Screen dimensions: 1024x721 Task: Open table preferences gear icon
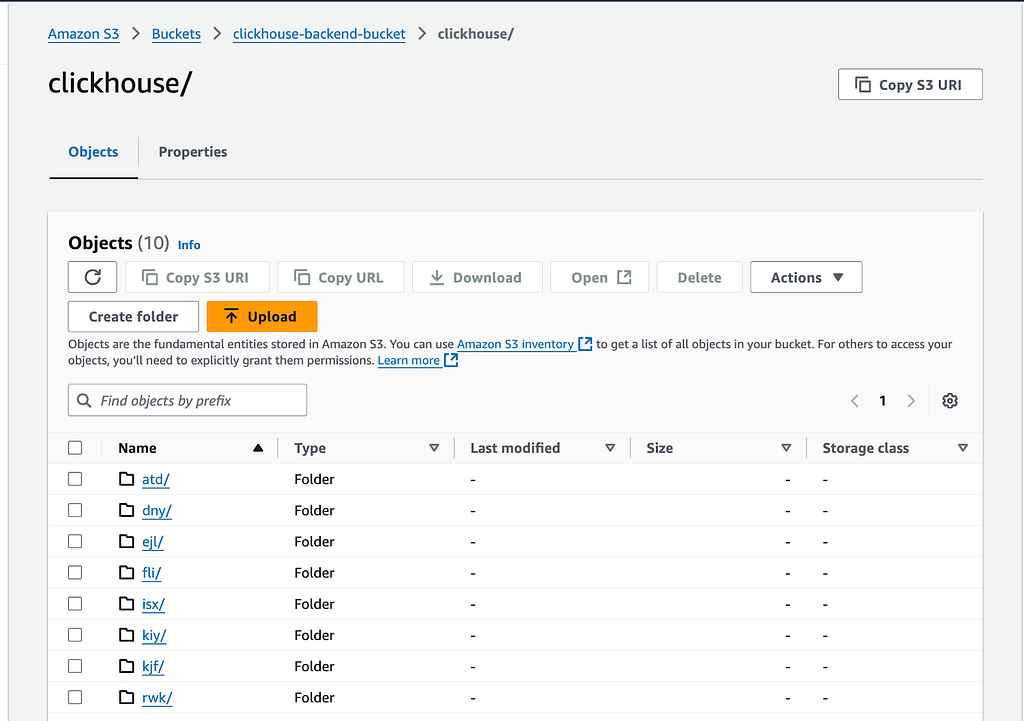pos(950,400)
